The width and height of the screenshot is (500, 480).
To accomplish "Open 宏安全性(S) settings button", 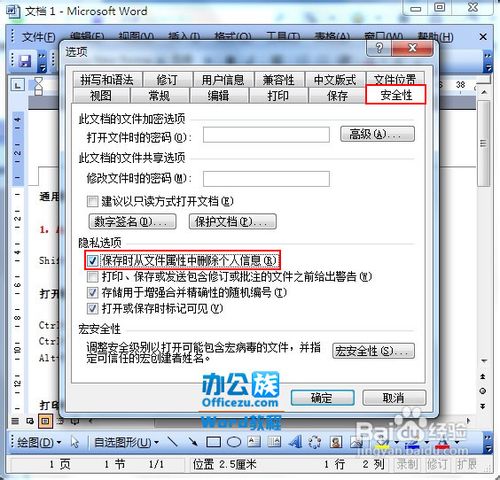I will (x=373, y=351).
